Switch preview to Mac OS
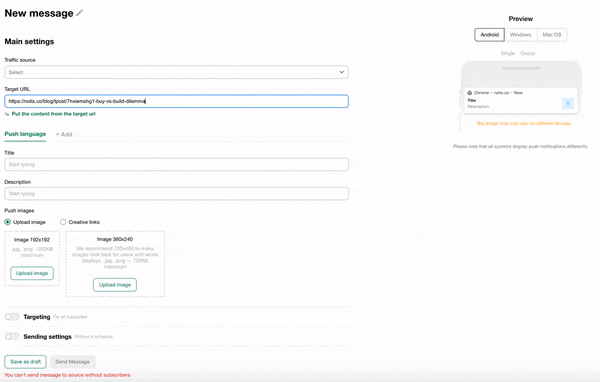Screen dimensions: 600x382 [x=552, y=35]
